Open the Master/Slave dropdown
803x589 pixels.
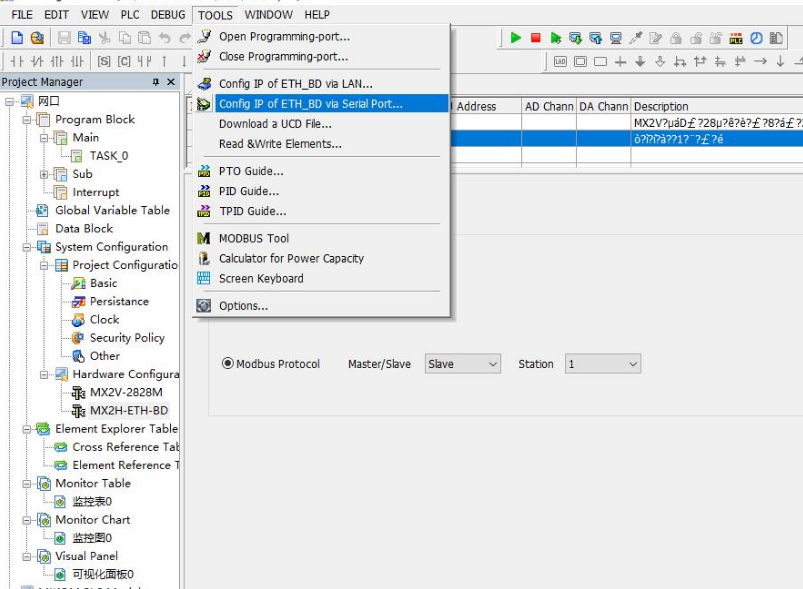[462, 365]
